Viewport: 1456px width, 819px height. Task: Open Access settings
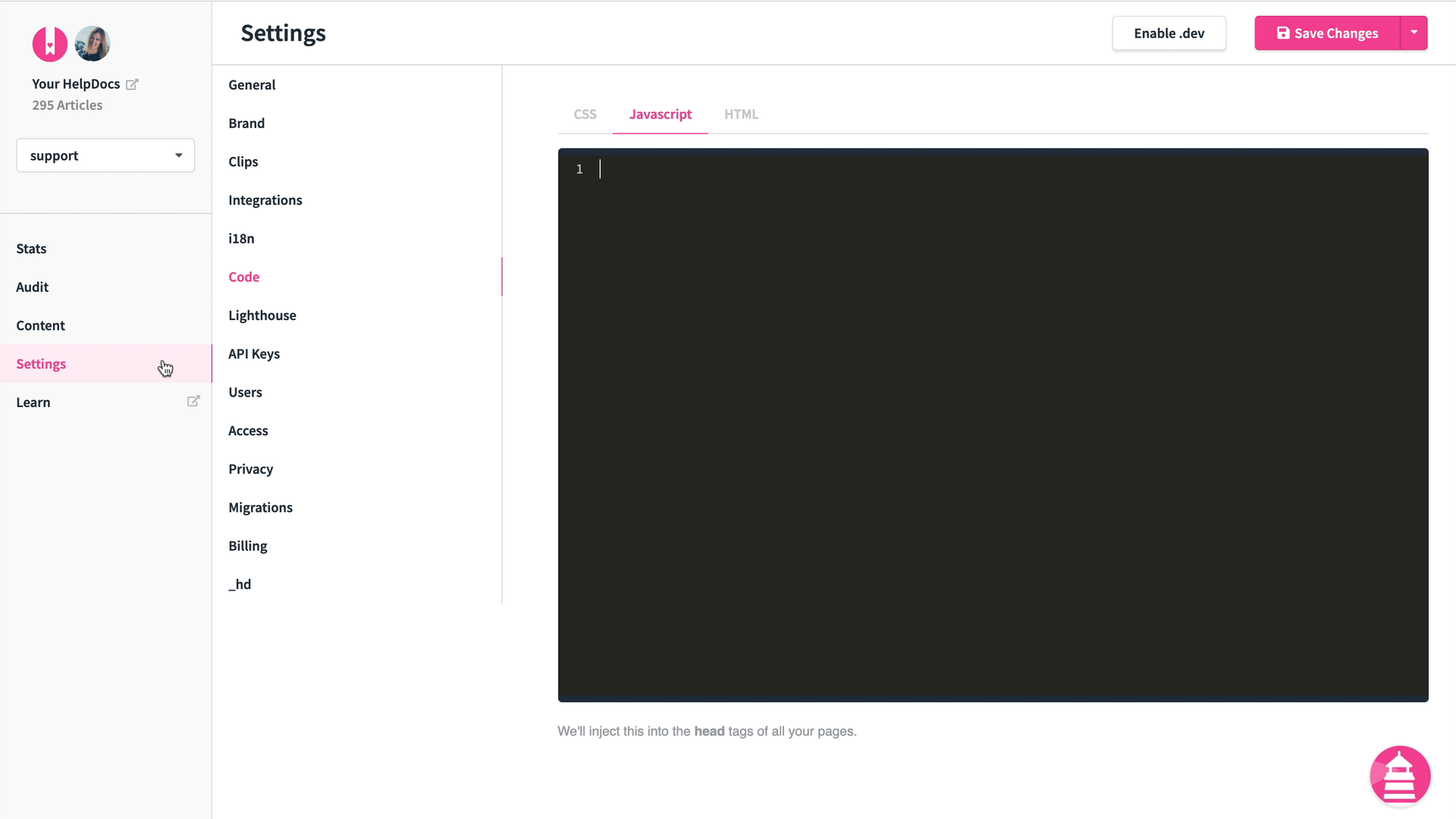click(357, 431)
